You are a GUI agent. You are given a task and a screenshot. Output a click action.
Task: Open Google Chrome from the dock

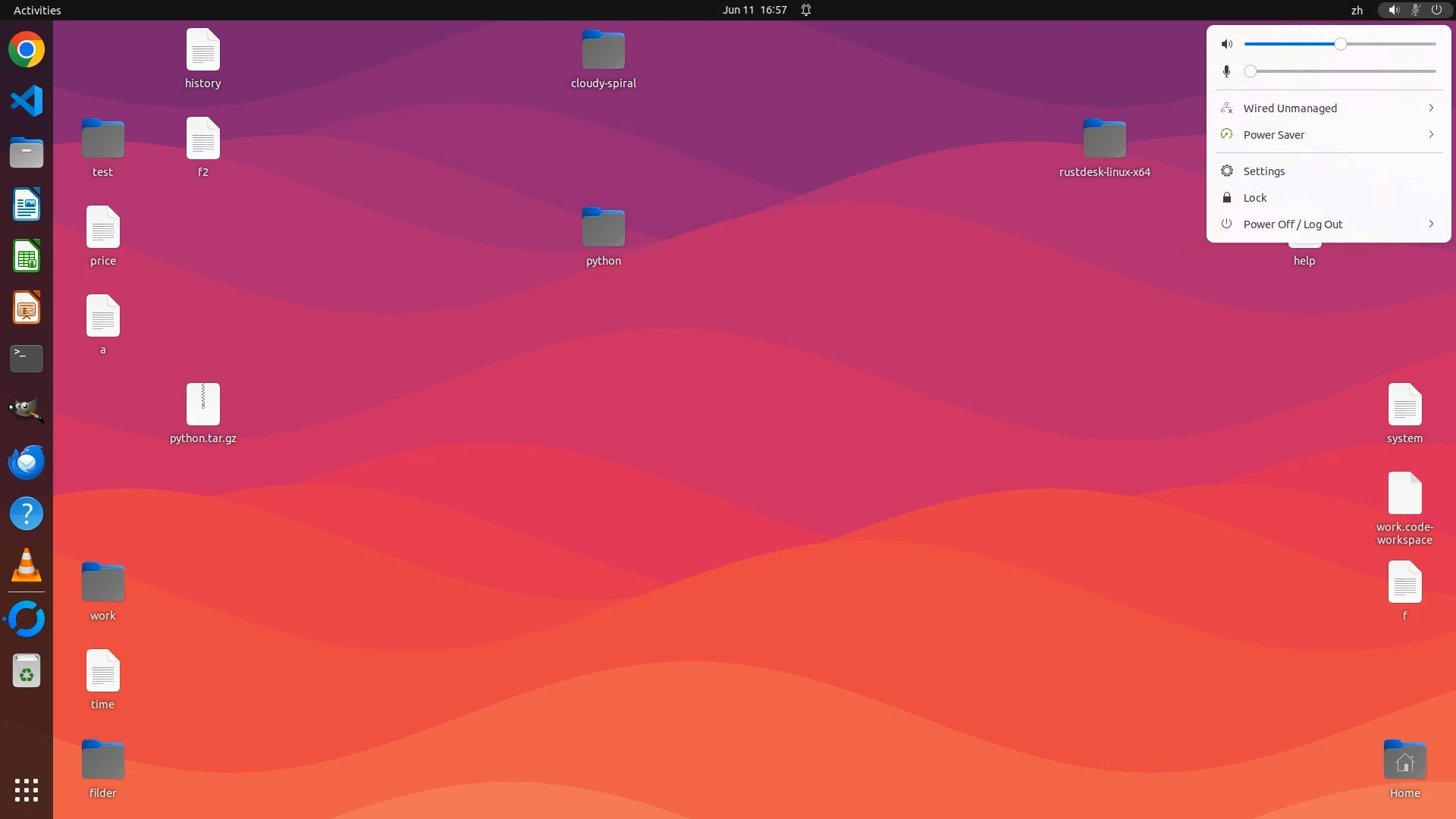click(27, 50)
